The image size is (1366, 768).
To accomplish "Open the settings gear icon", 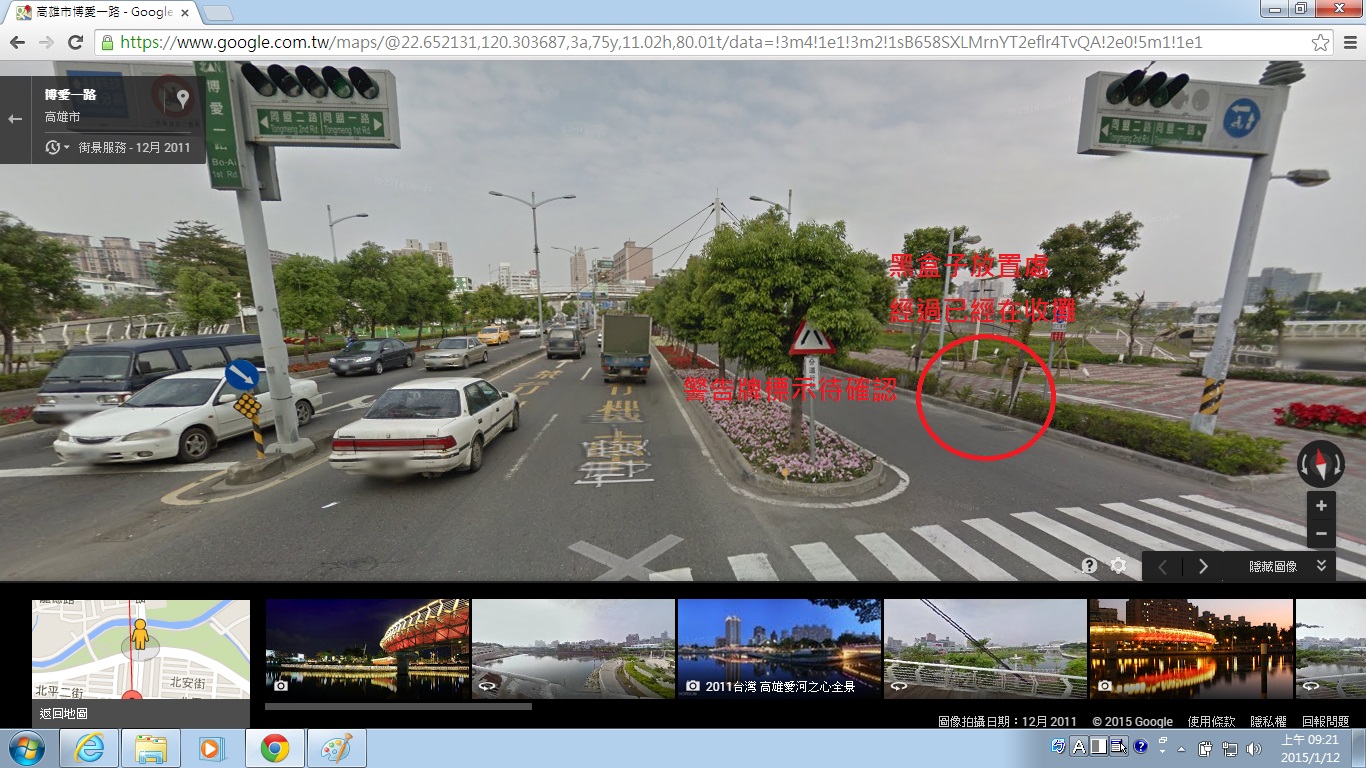I will point(1118,566).
